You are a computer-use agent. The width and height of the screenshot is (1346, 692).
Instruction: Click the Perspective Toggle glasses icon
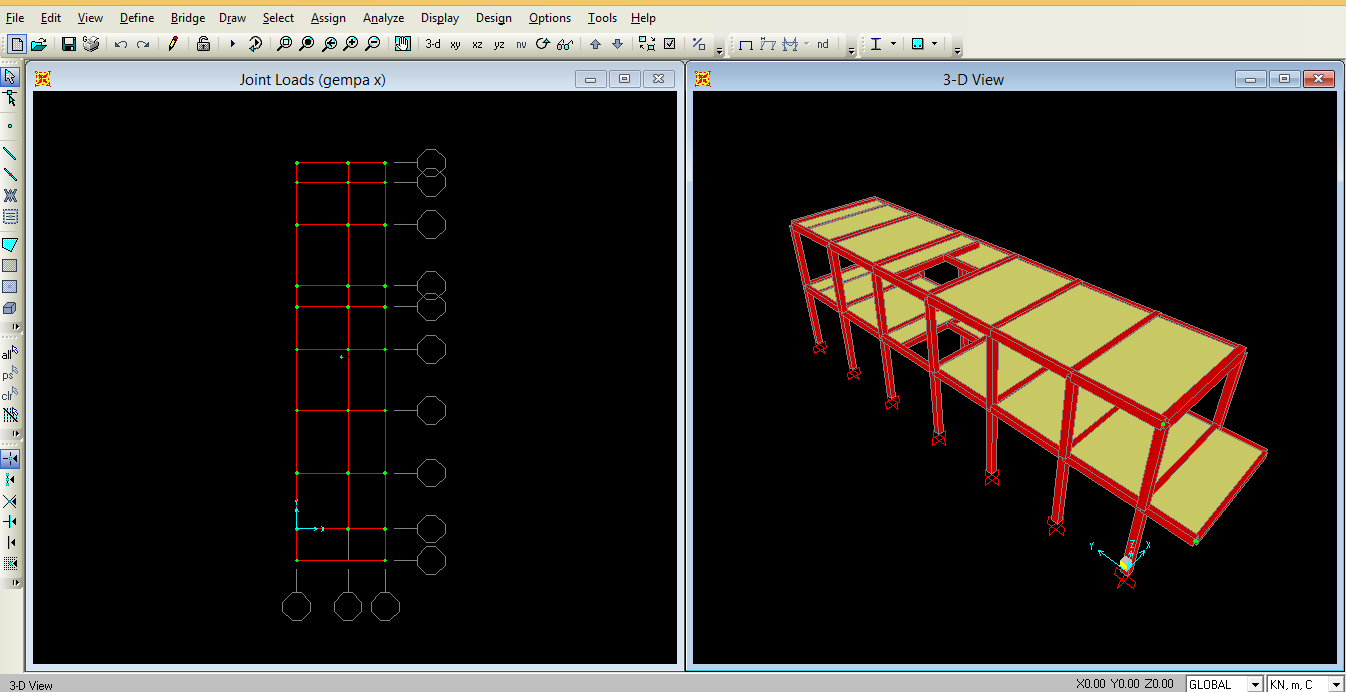click(565, 44)
